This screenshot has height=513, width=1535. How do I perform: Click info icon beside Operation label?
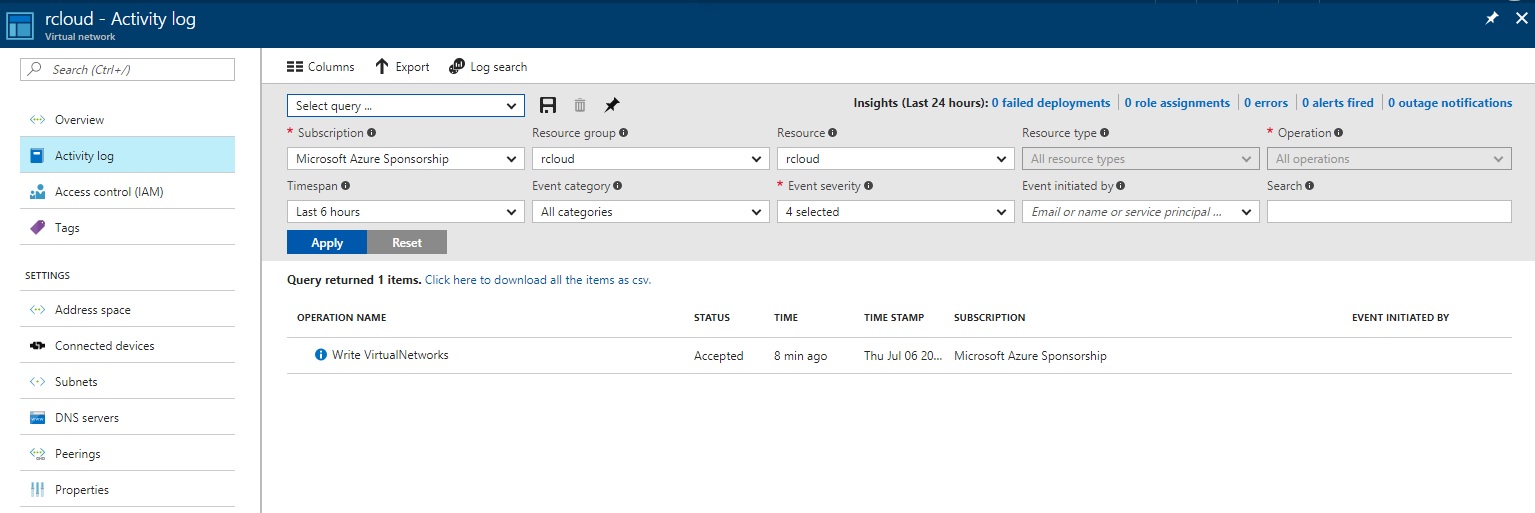1339,132
